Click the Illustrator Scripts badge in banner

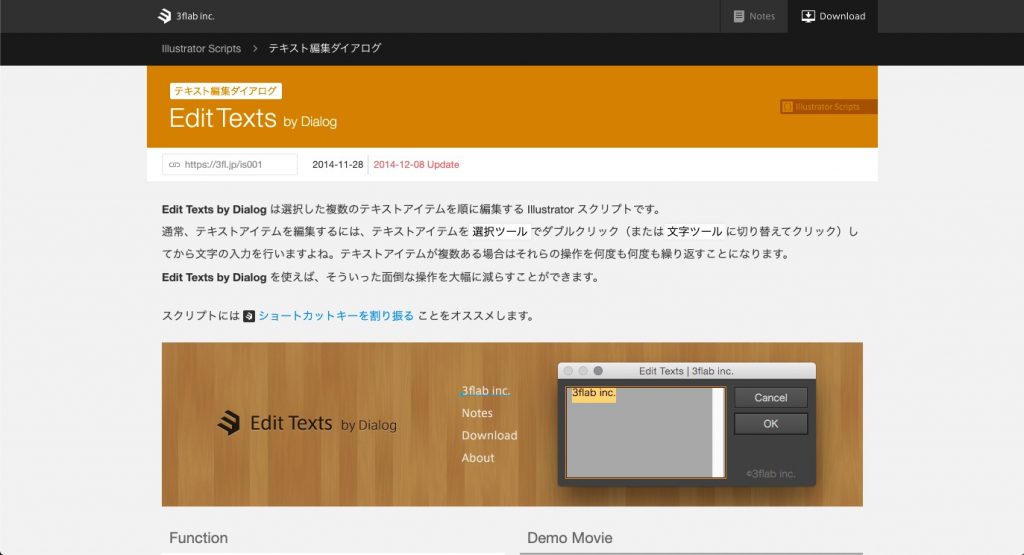[828, 106]
